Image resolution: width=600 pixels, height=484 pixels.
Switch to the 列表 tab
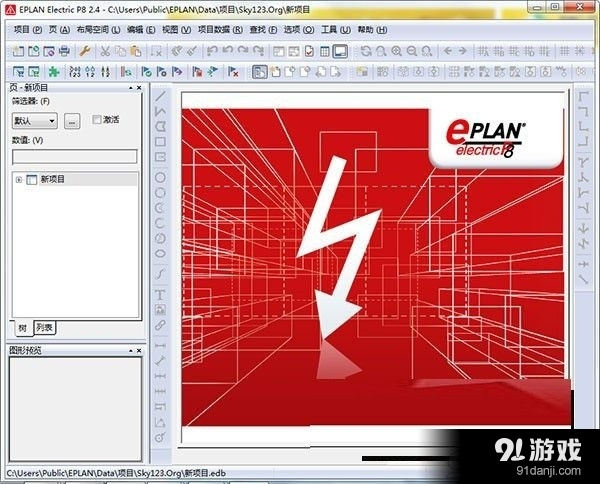click(x=45, y=327)
